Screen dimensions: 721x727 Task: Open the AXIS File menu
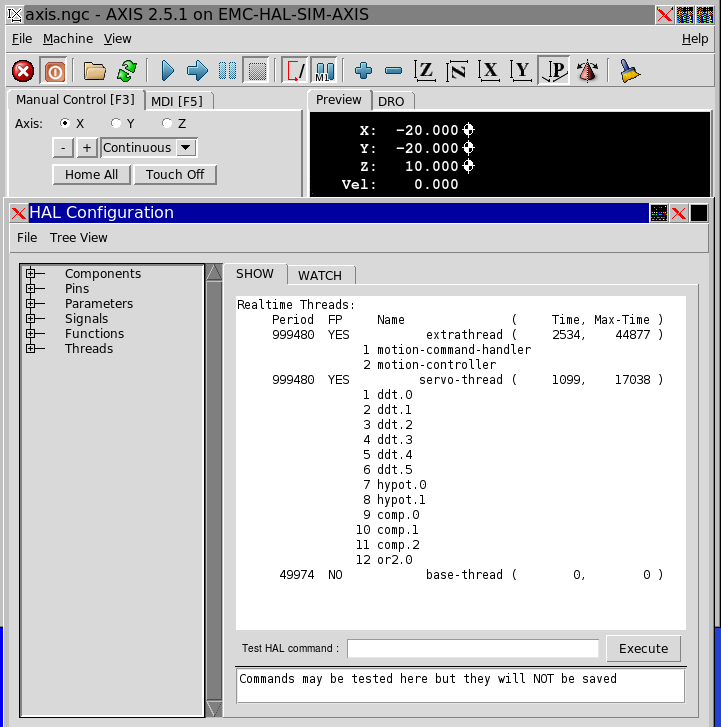click(22, 39)
